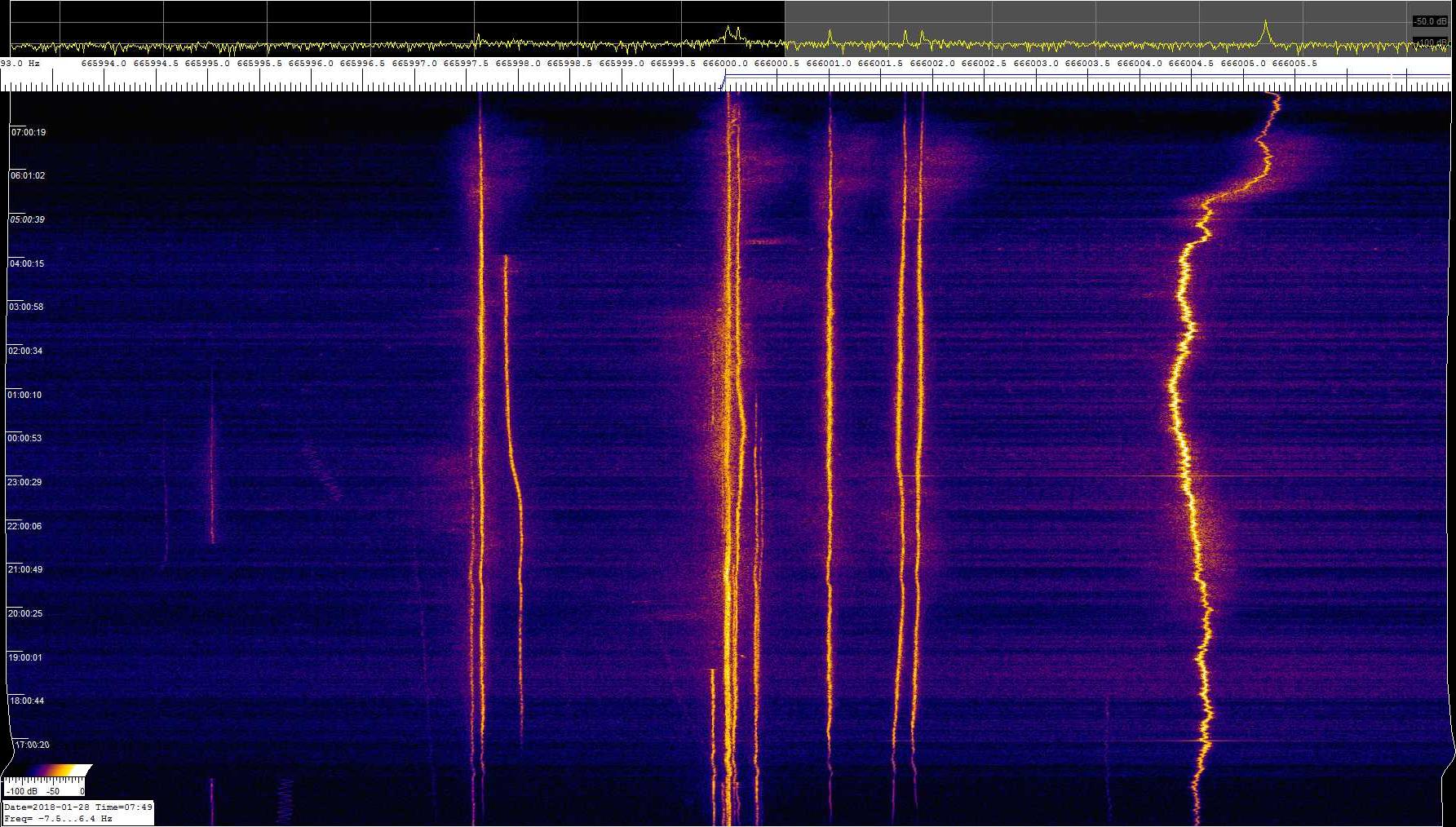The height and width of the screenshot is (827, 1456).
Task: Click the 22:00:06 time label
Action: tap(24, 526)
